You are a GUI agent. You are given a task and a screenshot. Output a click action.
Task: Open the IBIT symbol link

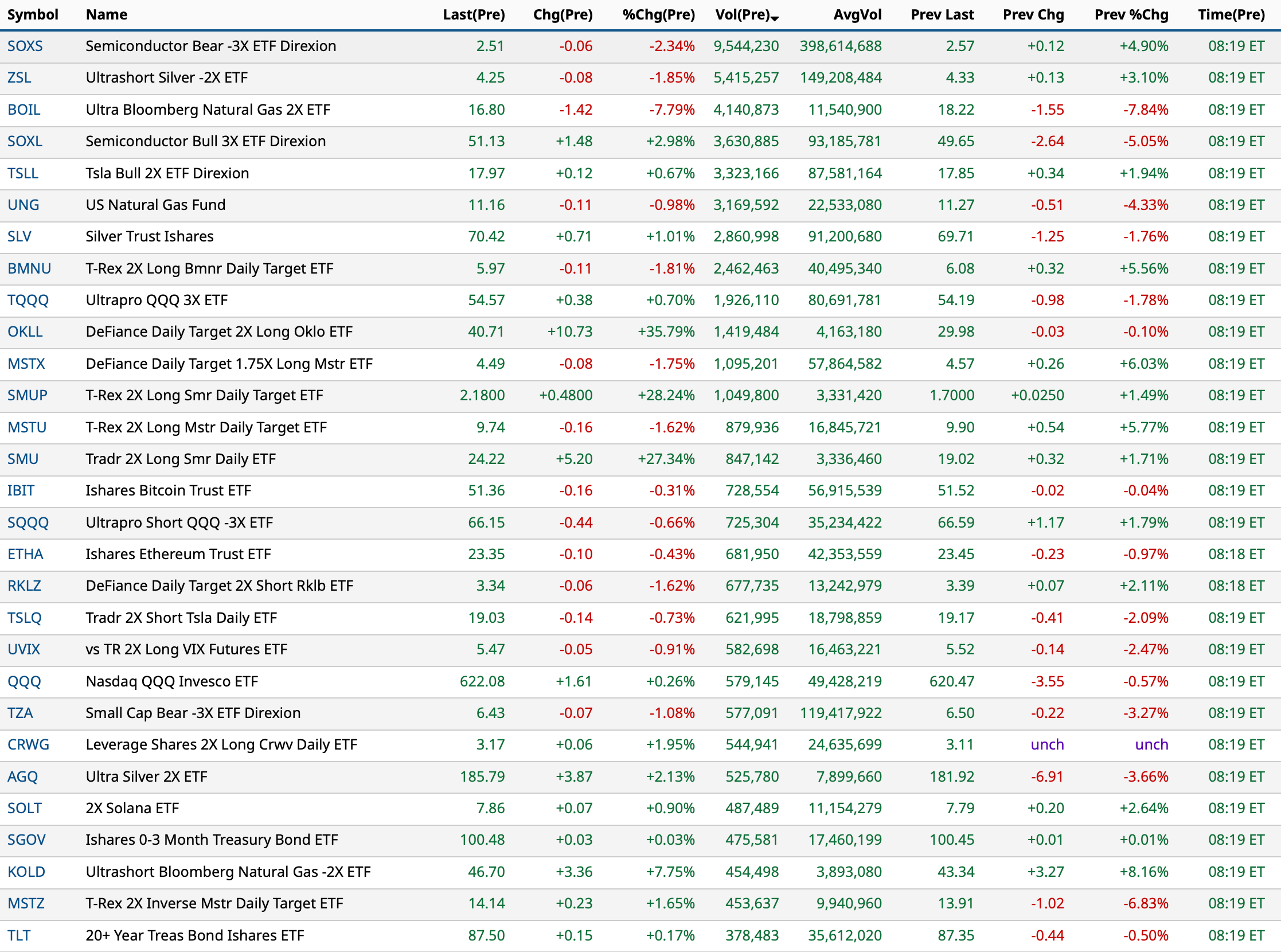(x=21, y=490)
